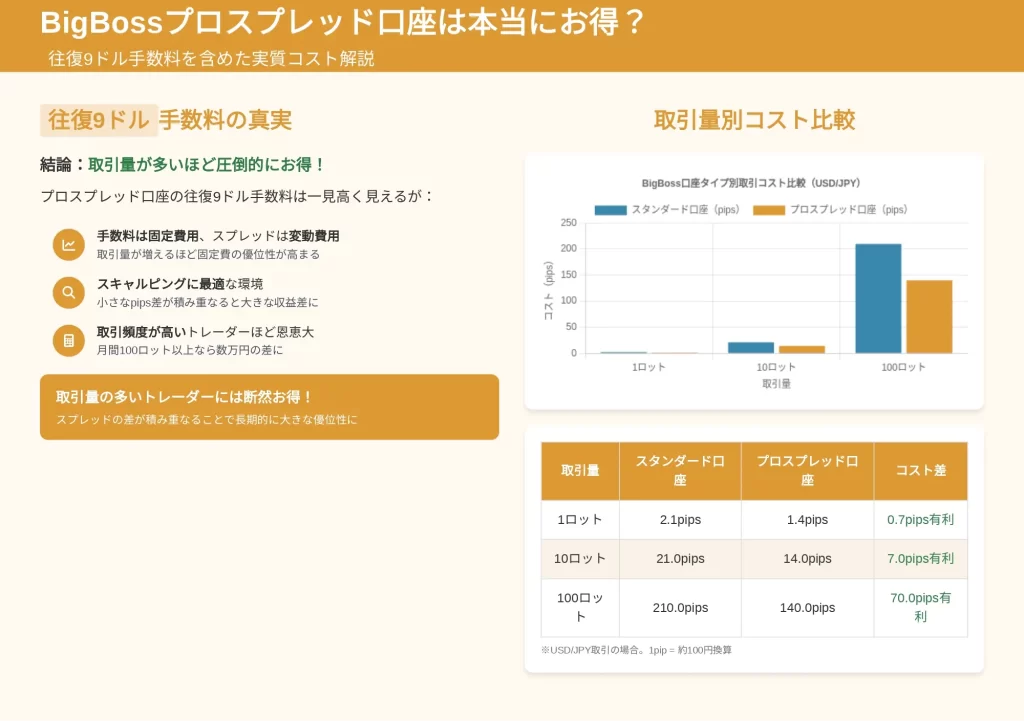Click the calculator icon beside 取引頻度が高いトレーダー
1024x721 pixels.
pos(69,340)
